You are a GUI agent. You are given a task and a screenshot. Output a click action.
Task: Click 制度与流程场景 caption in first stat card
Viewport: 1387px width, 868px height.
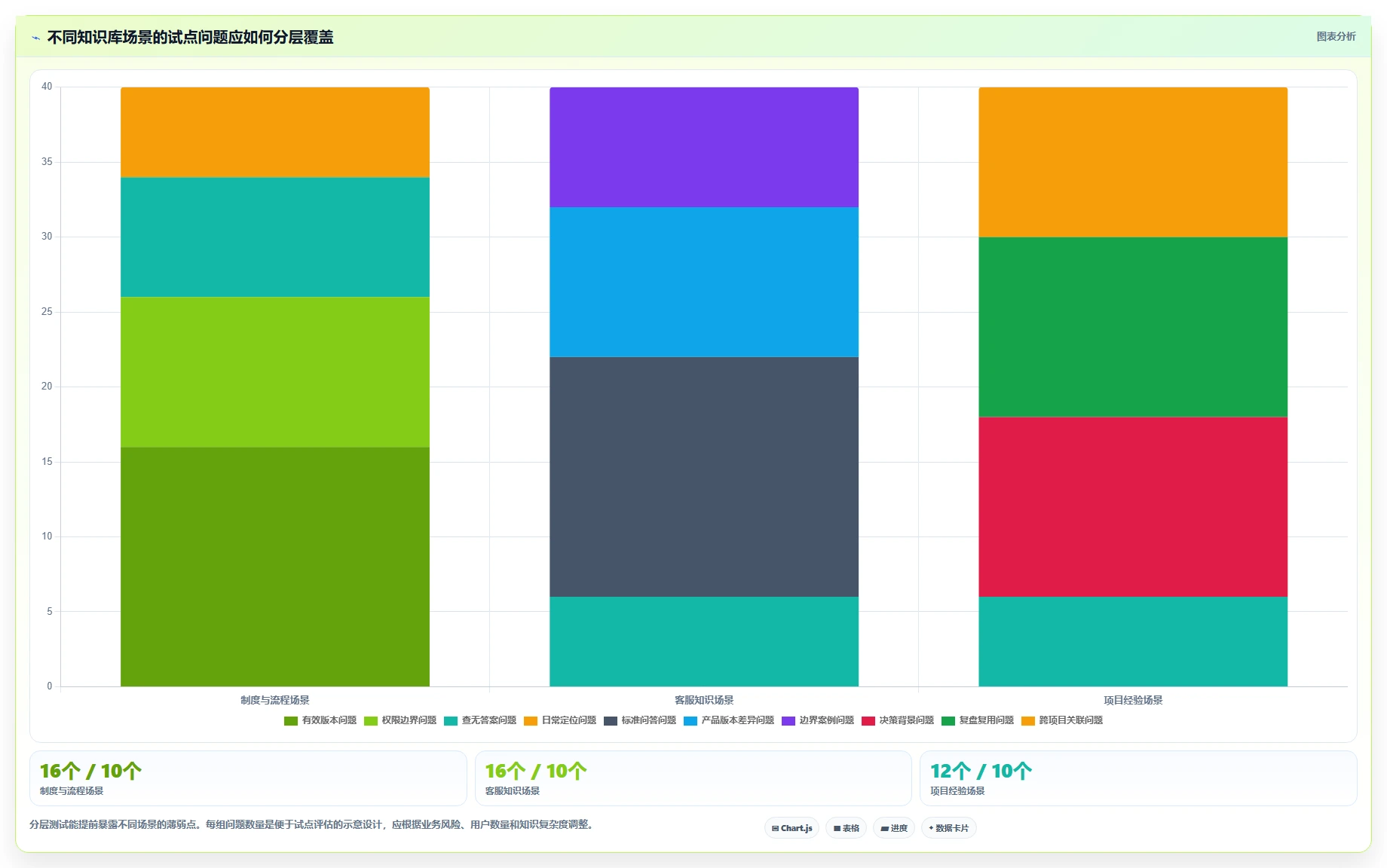72,791
